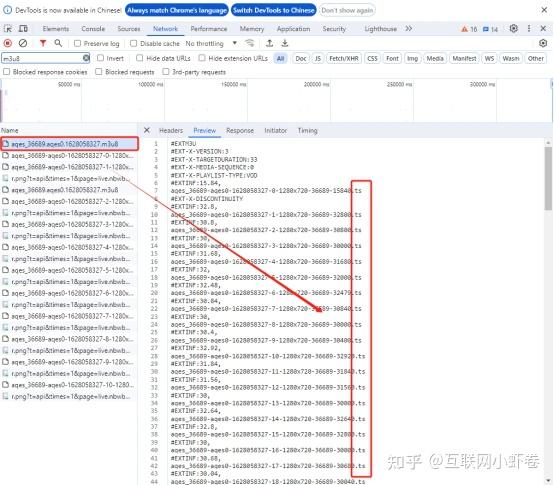Screen dimensions: 554x485
Task: Expand more DevTools tabs chevron
Action: [409, 29]
